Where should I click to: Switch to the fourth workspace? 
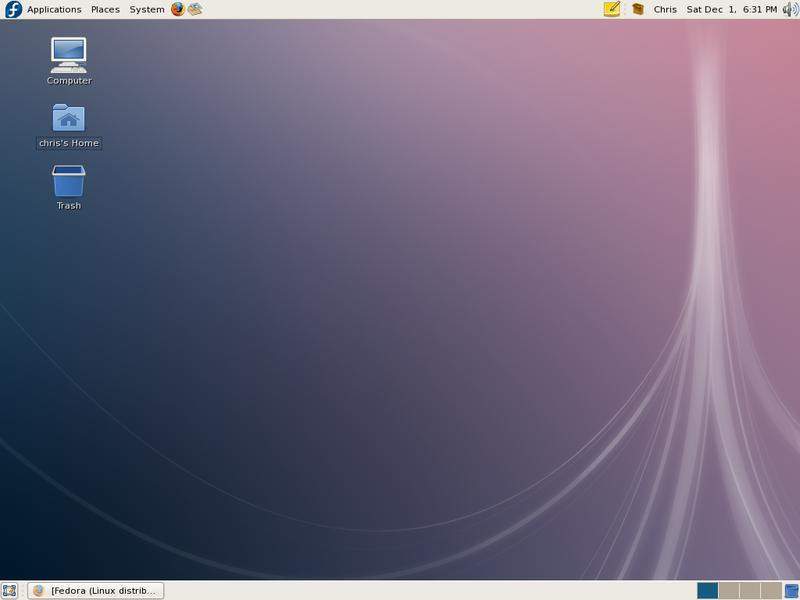pos(770,590)
